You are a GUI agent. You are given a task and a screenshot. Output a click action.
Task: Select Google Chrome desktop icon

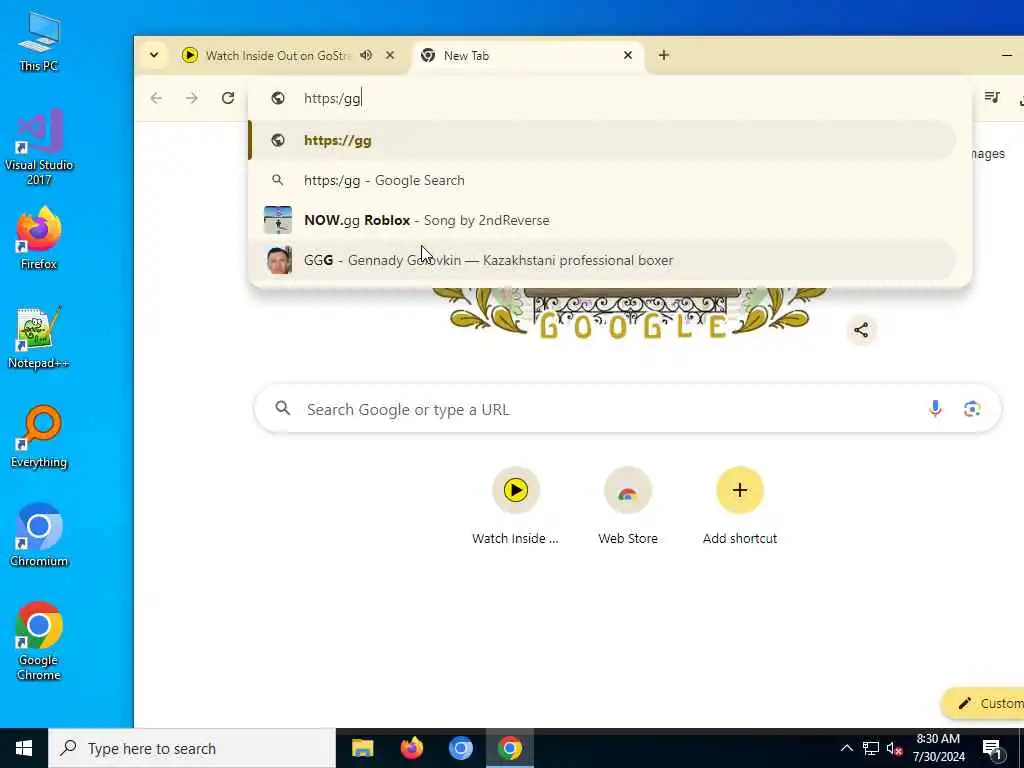pyautogui.click(x=39, y=641)
